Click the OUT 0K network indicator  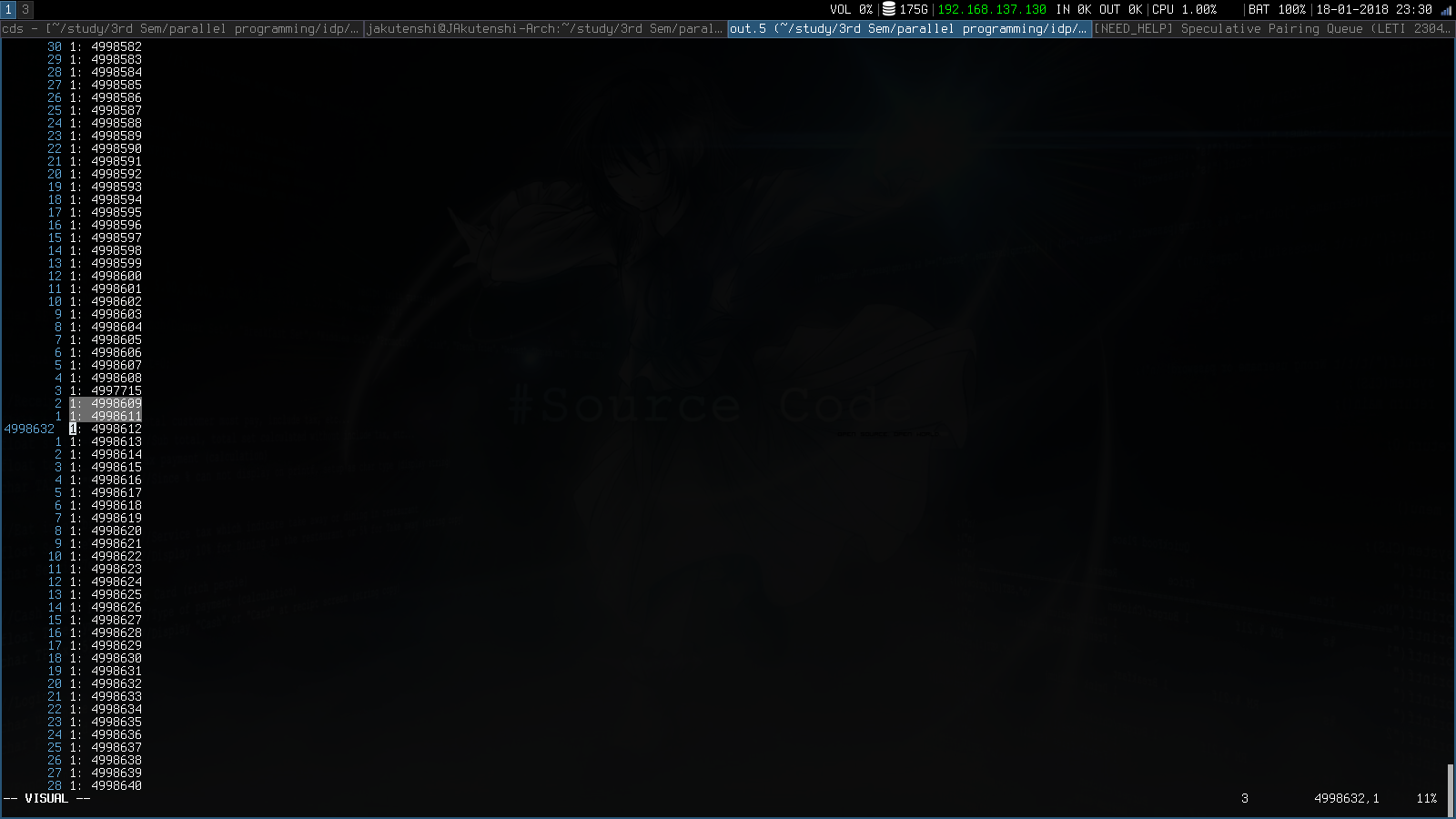tap(1121, 9)
